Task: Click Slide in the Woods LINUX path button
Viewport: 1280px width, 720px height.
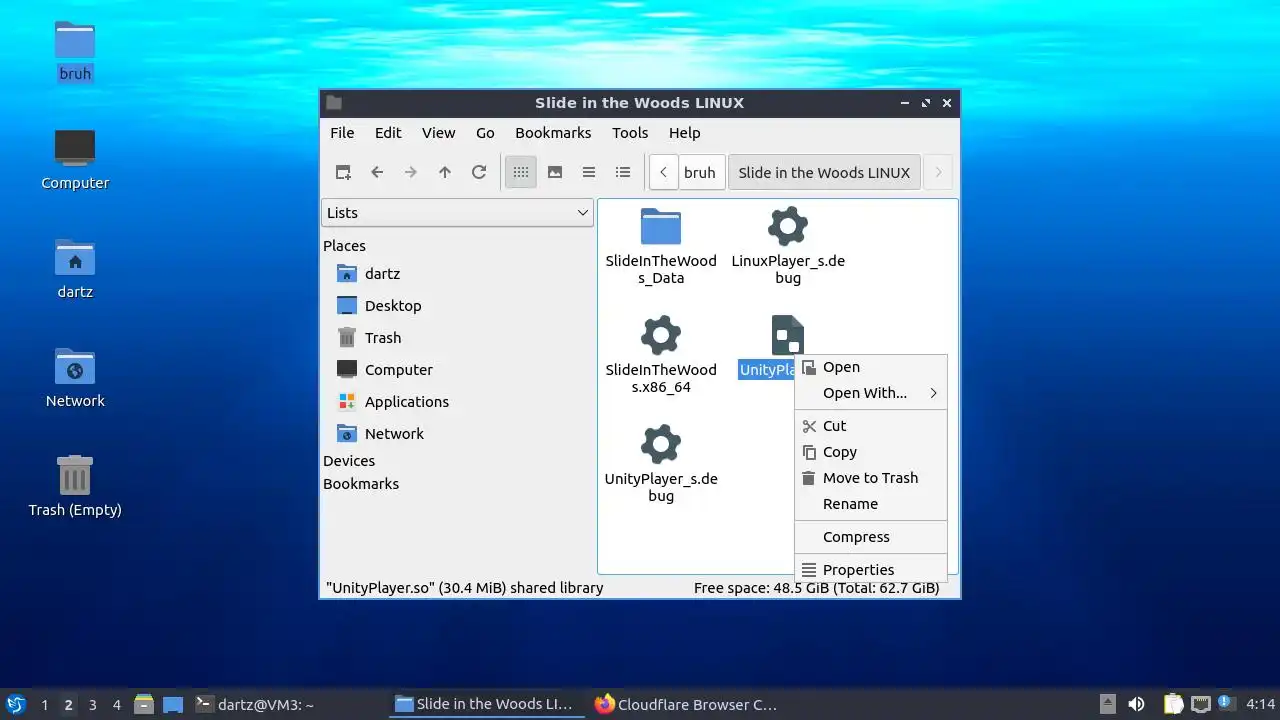Action: tap(824, 172)
